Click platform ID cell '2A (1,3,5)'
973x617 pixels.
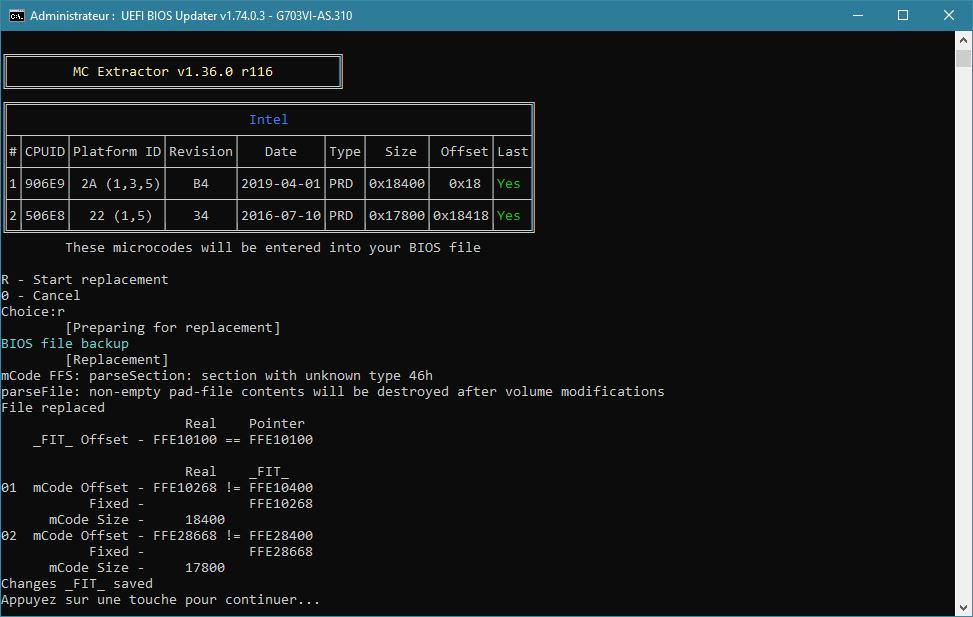pyautogui.click(x=120, y=184)
